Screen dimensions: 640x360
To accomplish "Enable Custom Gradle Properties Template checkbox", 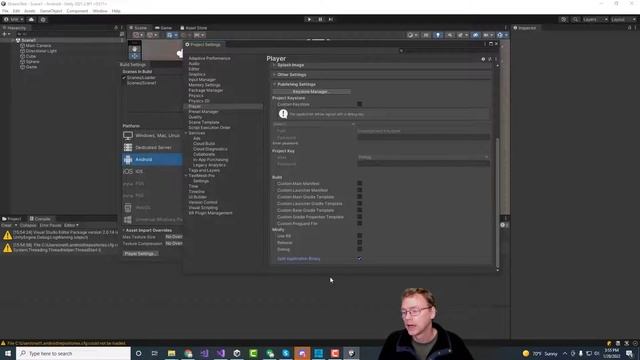I will point(360,217).
